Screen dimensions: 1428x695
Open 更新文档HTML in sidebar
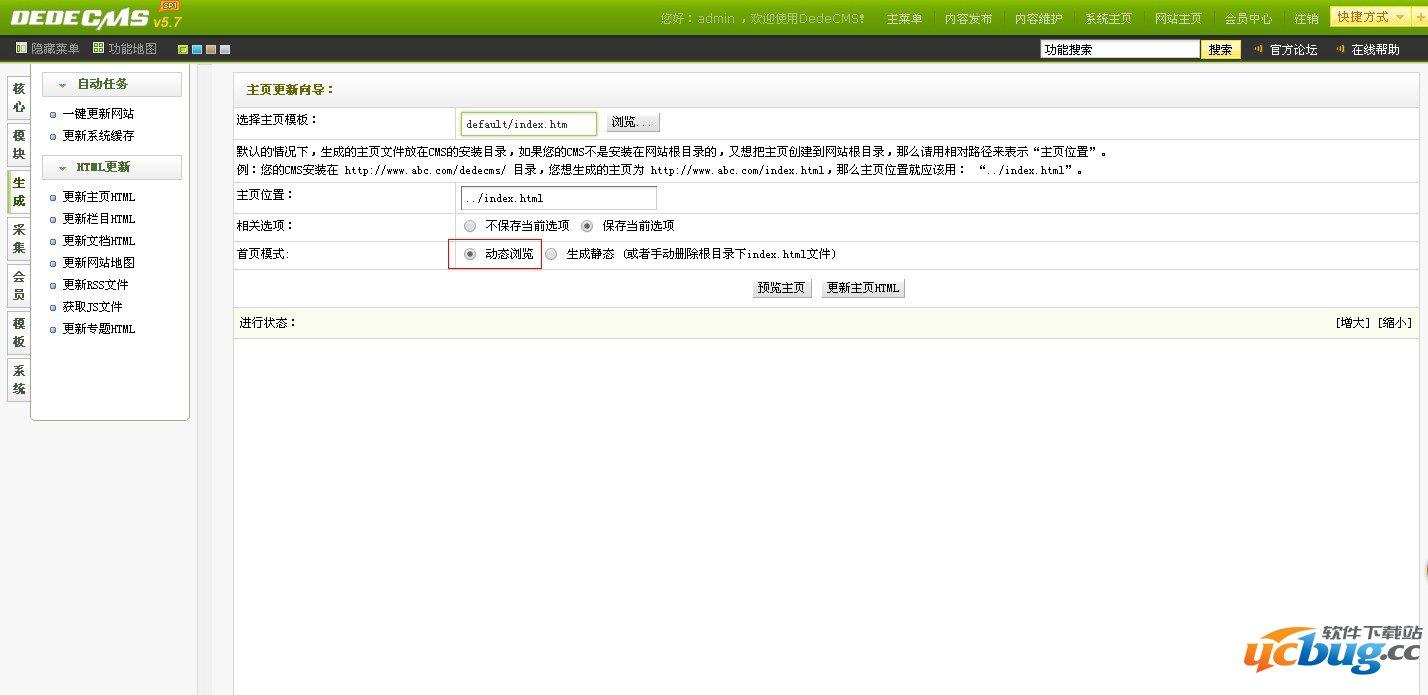(x=99, y=241)
